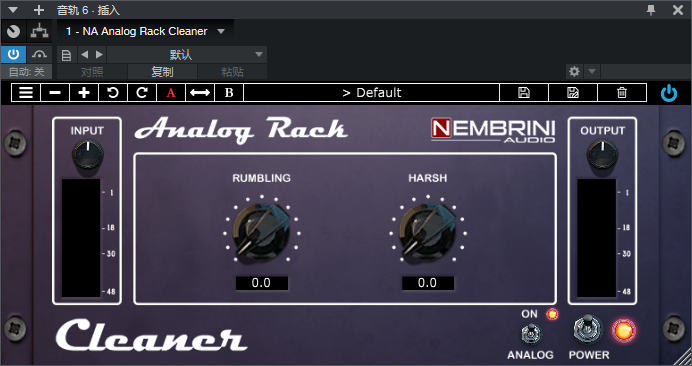Click the undo arrow icon
Screen dimensions: 692x366
tap(113, 93)
